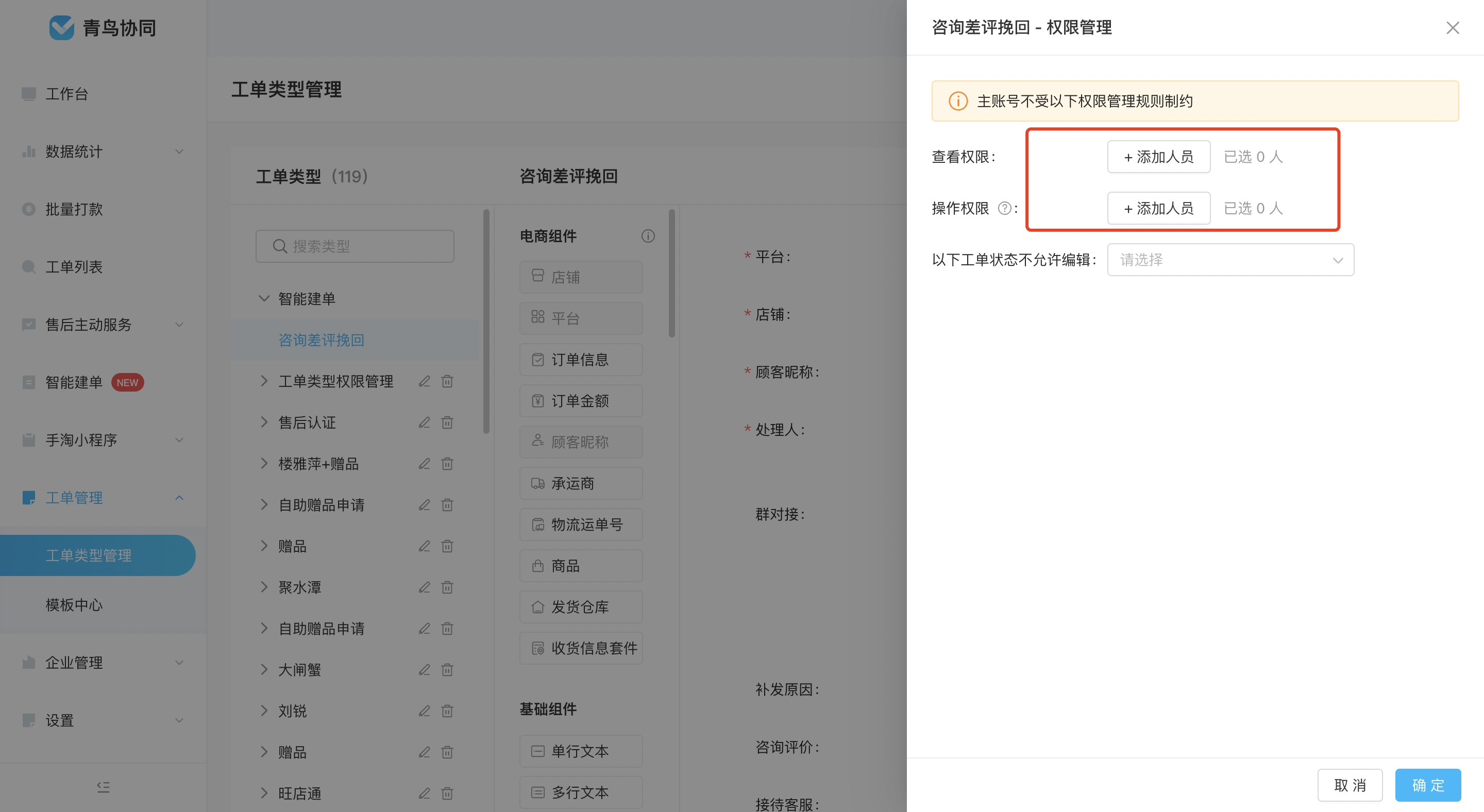The width and height of the screenshot is (1484, 812).
Task: Delete 旺店通 with trash icon
Action: pos(447,793)
